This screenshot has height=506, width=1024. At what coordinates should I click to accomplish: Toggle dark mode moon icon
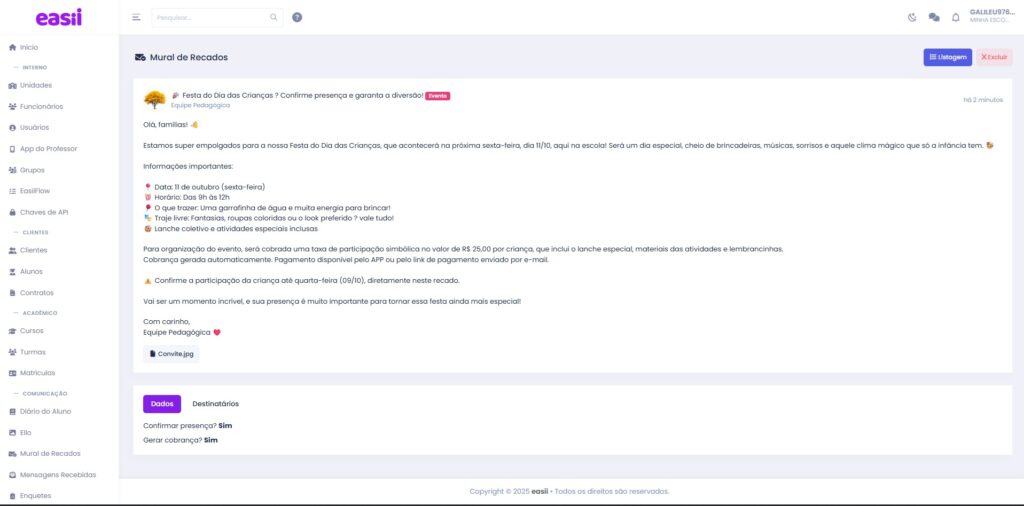point(912,17)
